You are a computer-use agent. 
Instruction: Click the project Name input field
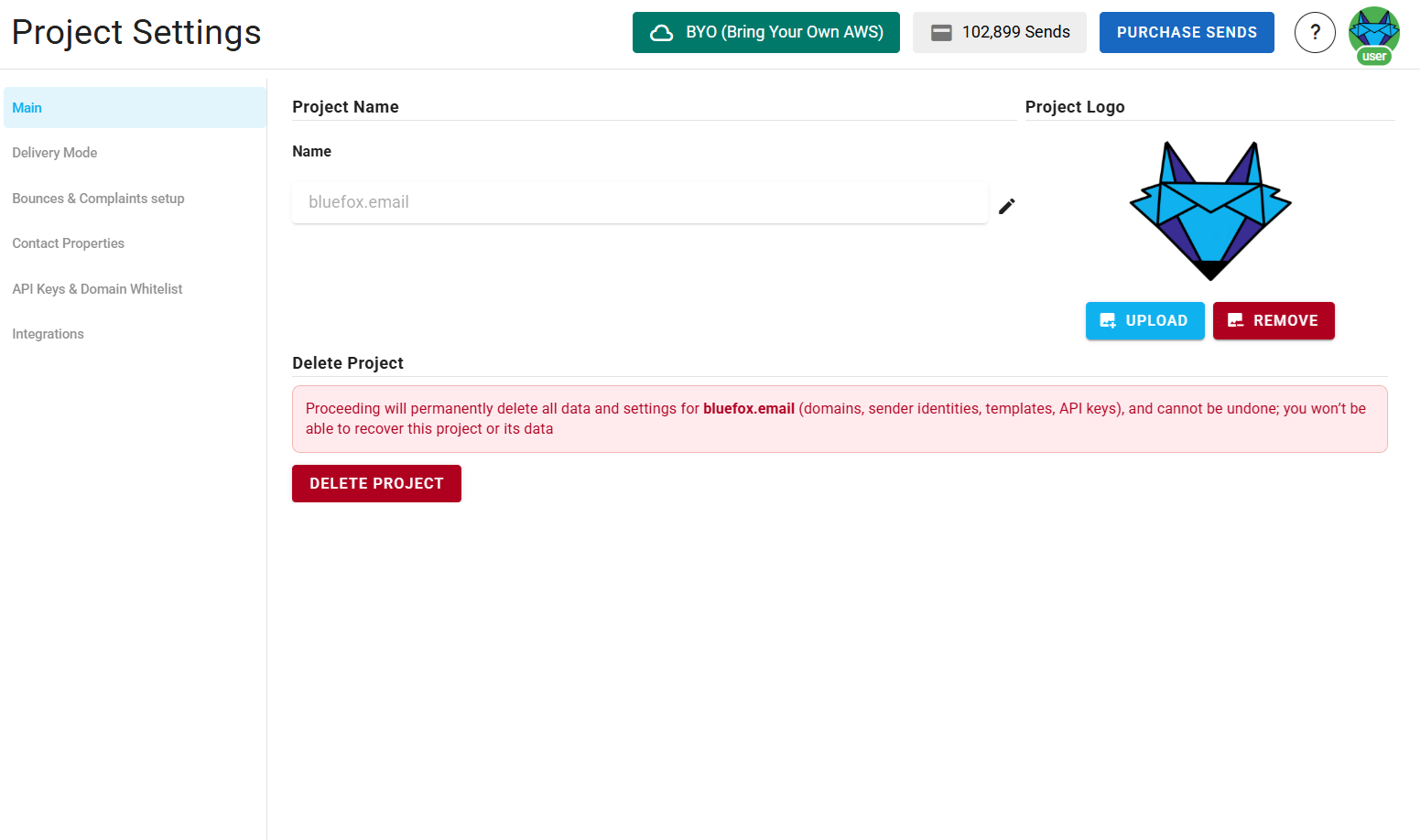(639, 203)
